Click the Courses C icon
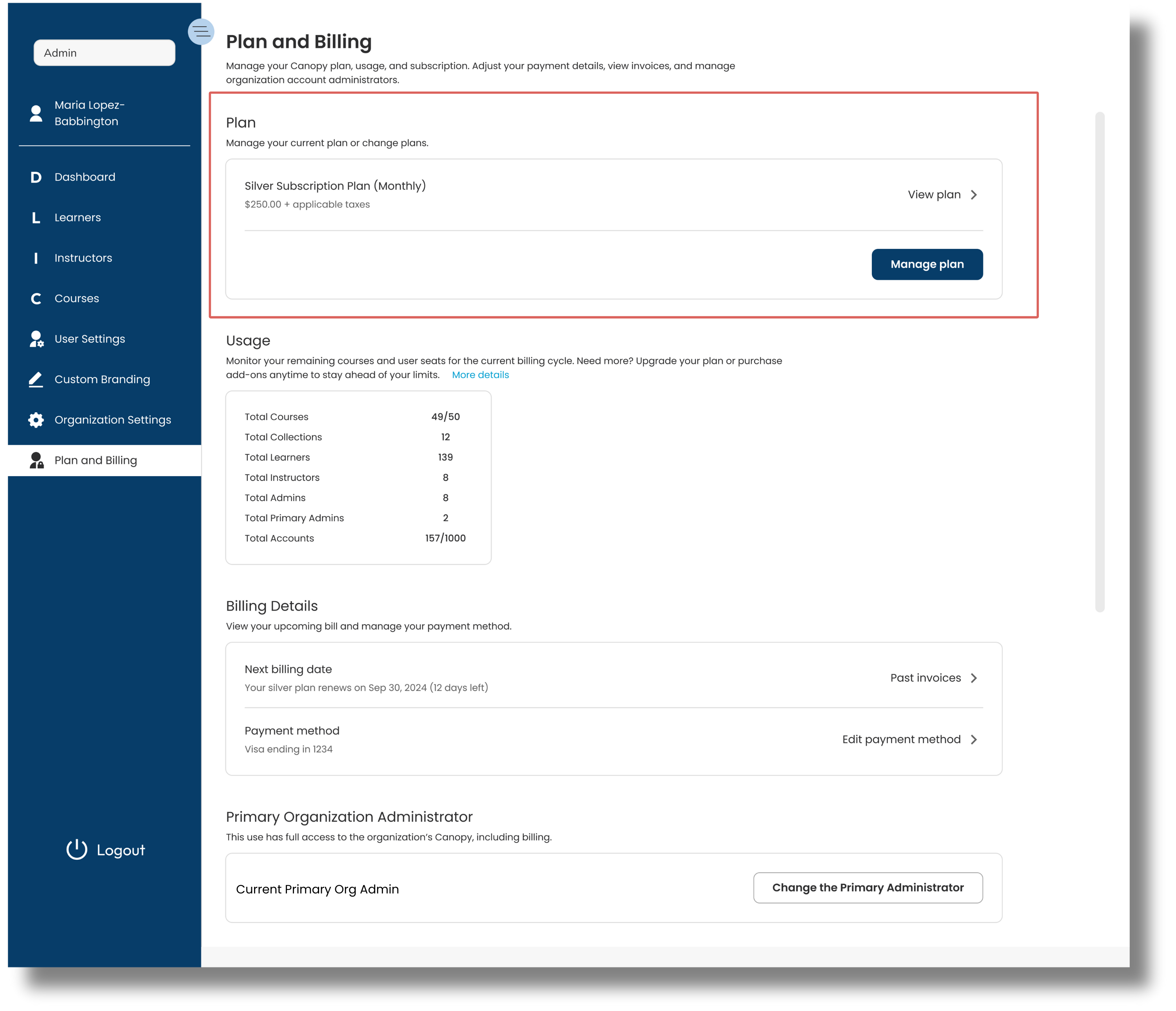Screen dimensions: 1176x1011 tap(36, 299)
